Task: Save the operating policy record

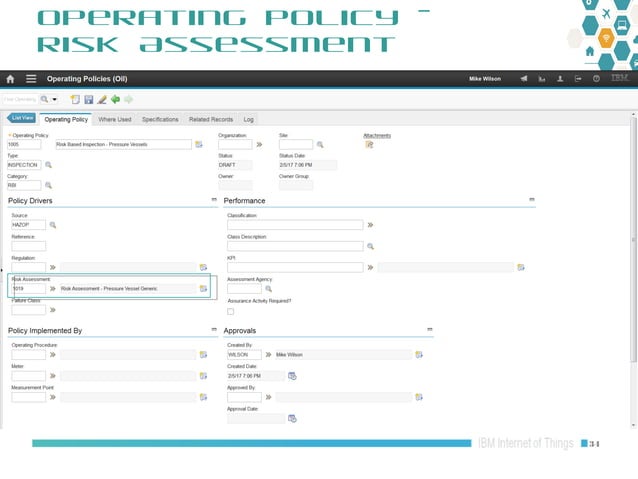Action: [x=89, y=99]
